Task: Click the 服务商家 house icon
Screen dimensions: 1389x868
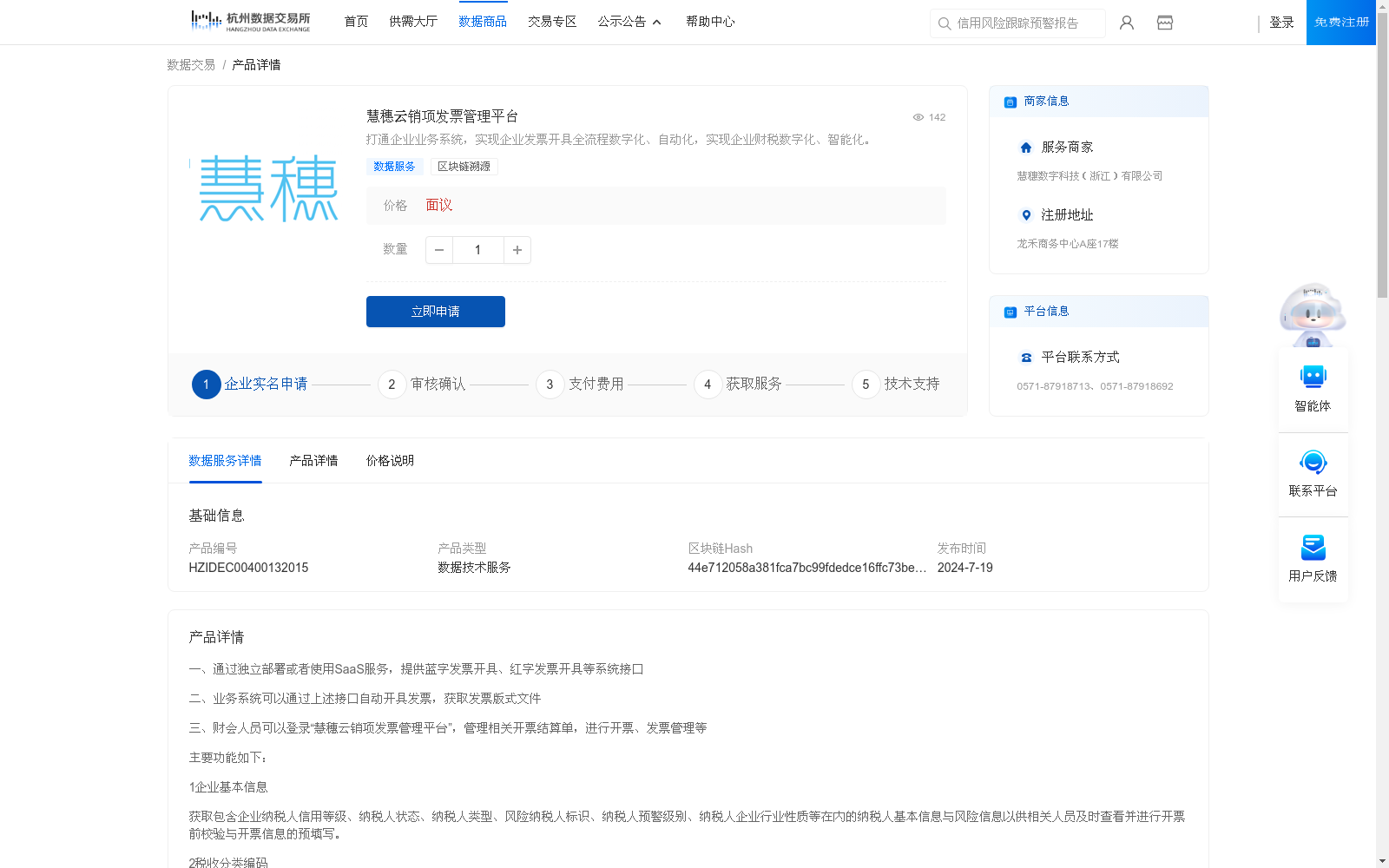Action: [x=1026, y=148]
